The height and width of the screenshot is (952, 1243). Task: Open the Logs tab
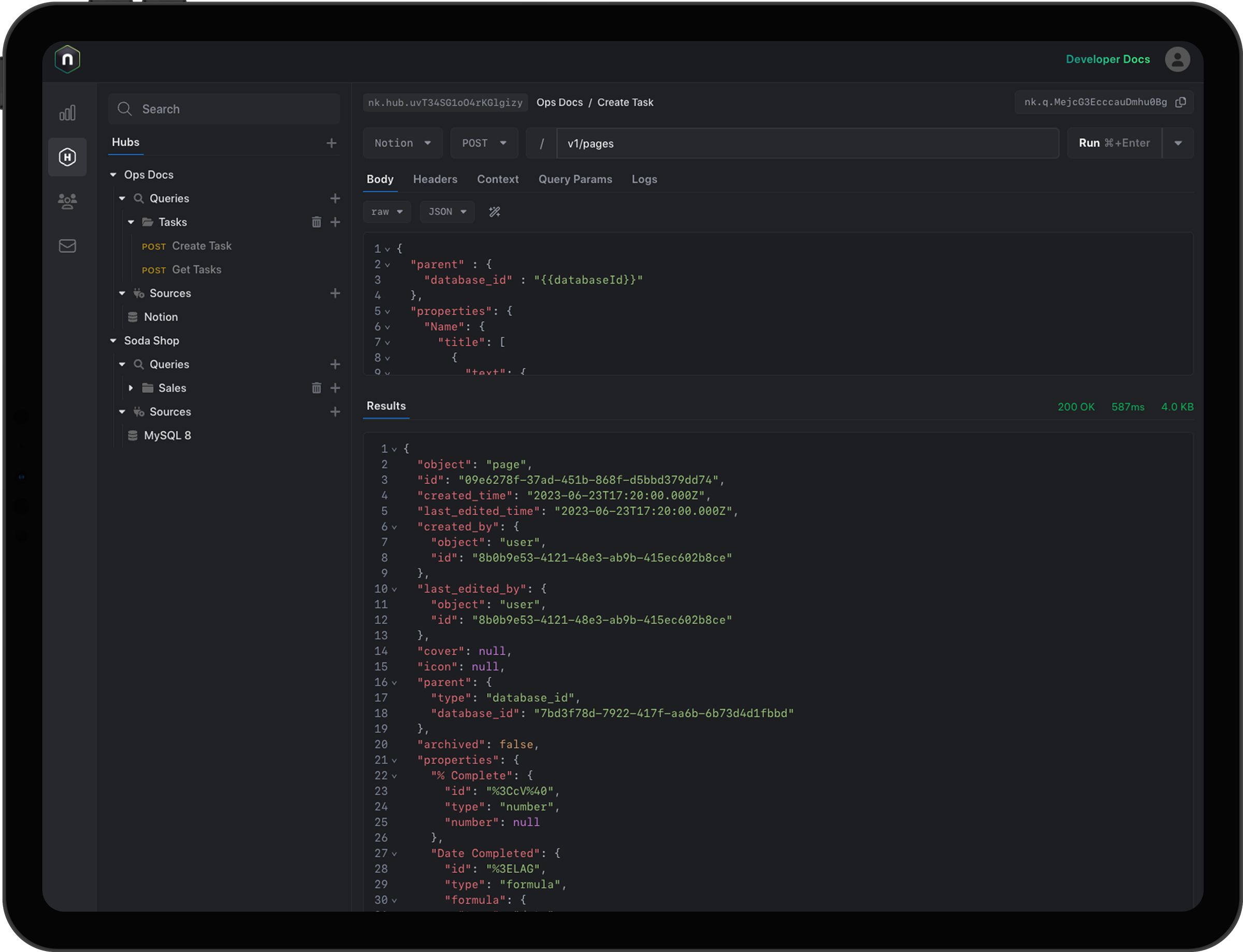point(644,179)
